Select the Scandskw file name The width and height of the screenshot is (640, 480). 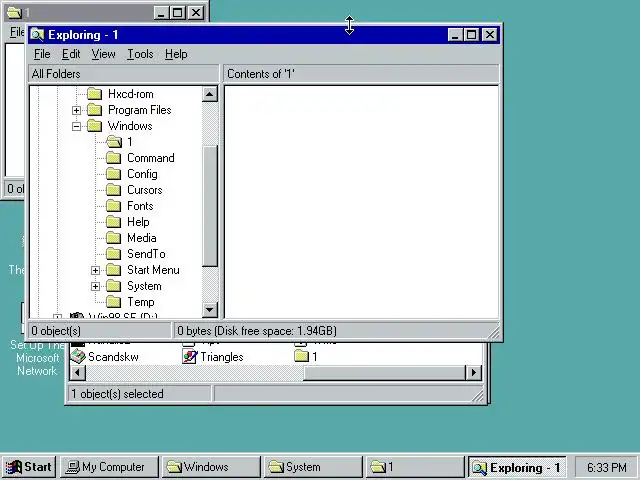click(113, 357)
